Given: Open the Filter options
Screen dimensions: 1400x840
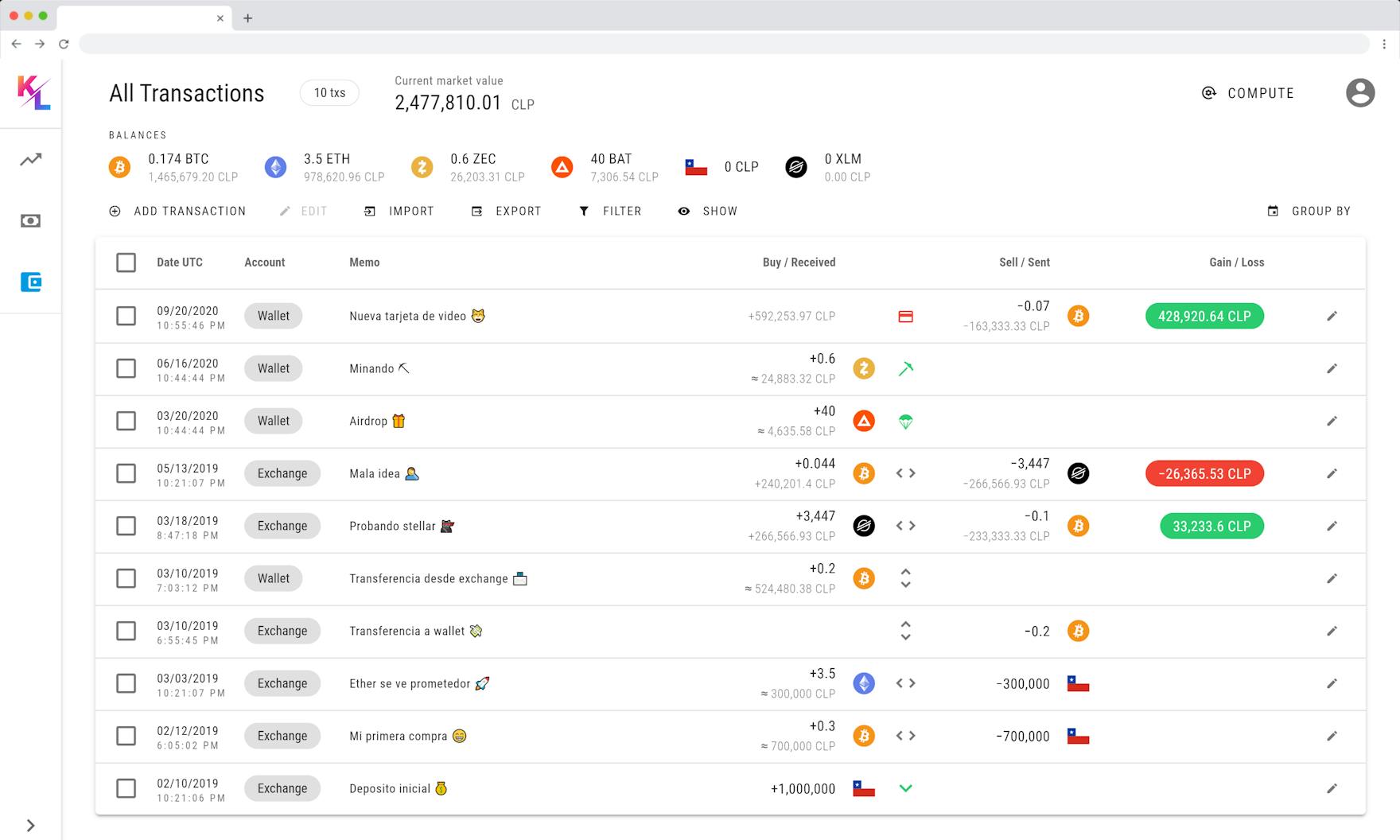Looking at the screenshot, I should (610, 211).
